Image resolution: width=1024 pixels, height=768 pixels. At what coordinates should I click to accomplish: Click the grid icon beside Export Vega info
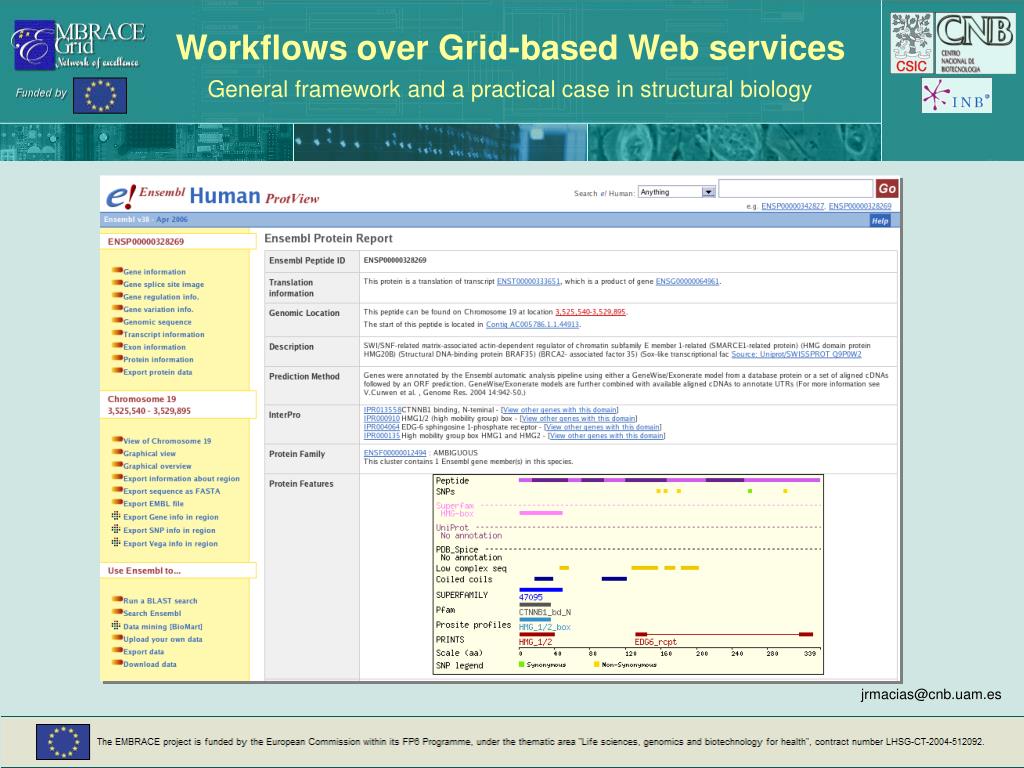[x=116, y=542]
